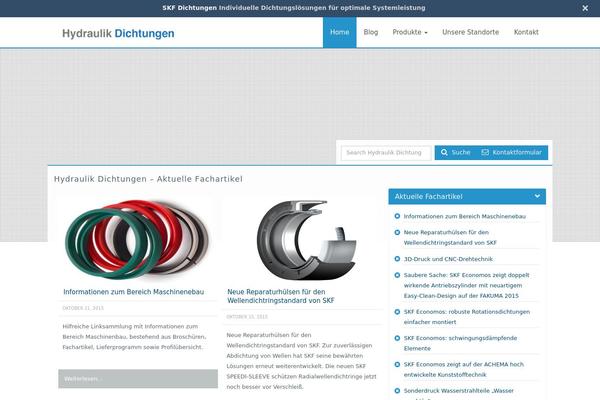Click bullet icon beside schwingungsdämpfende Elemente entry
This screenshot has height=400, width=600.
pos(397,338)
